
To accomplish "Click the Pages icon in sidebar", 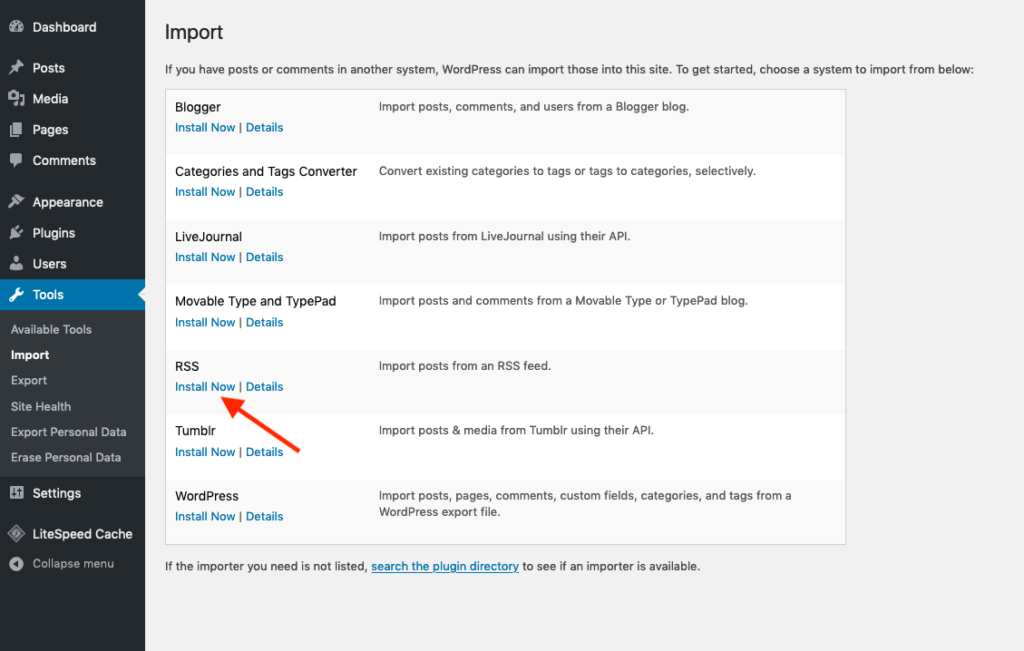I will coord(16,130).
